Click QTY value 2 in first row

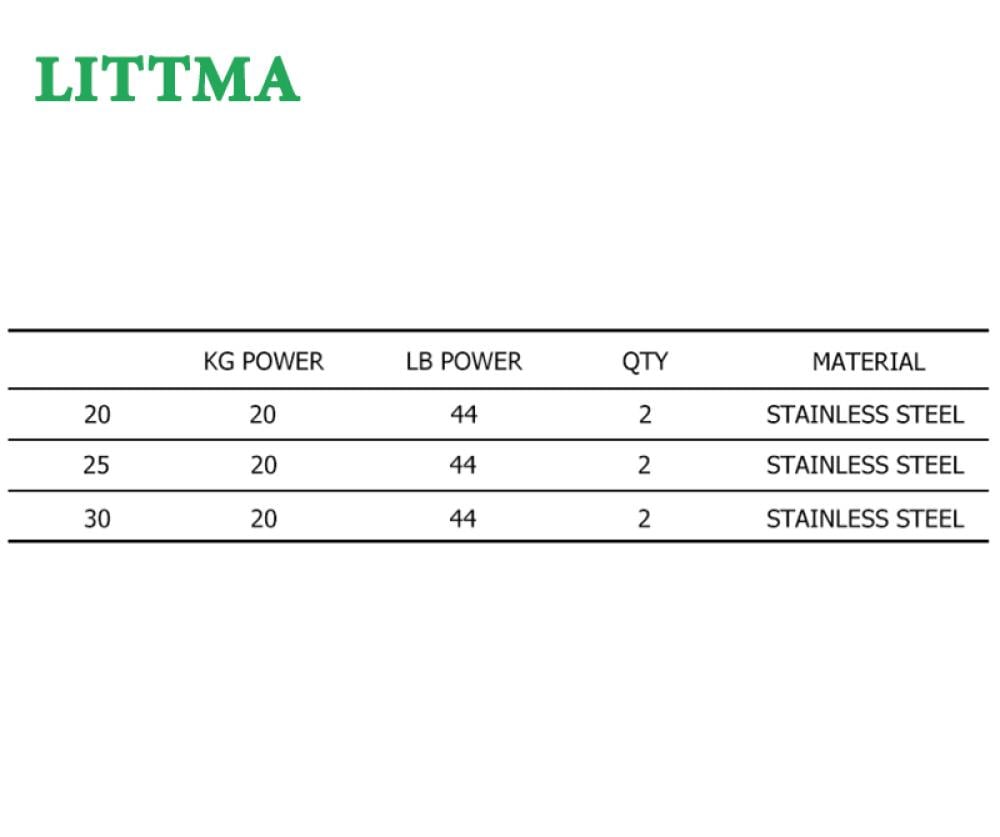(x=645, y=415)
